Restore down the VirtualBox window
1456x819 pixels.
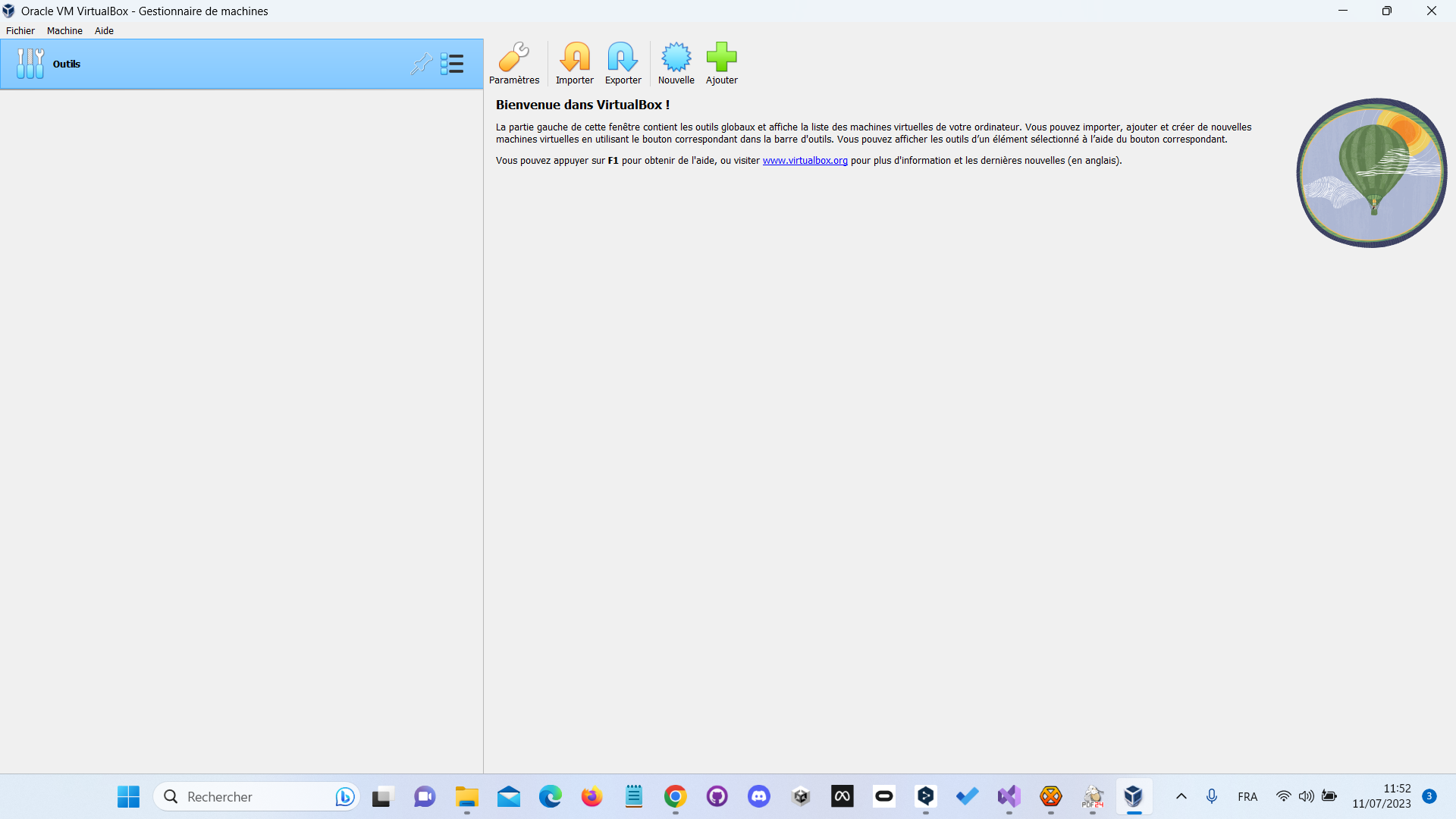1387,11
